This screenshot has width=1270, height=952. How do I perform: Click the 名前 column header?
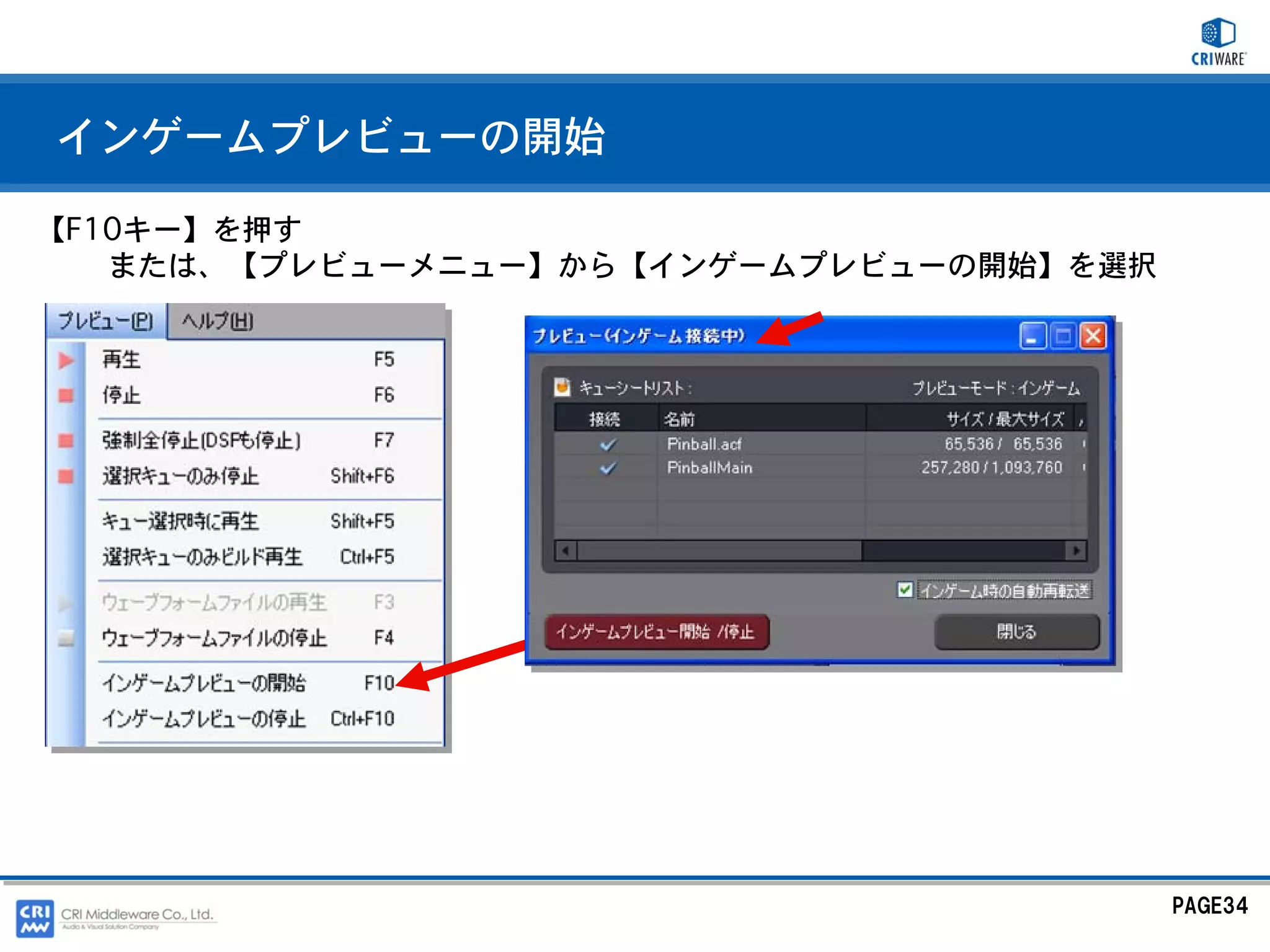(x=680, y=420)
